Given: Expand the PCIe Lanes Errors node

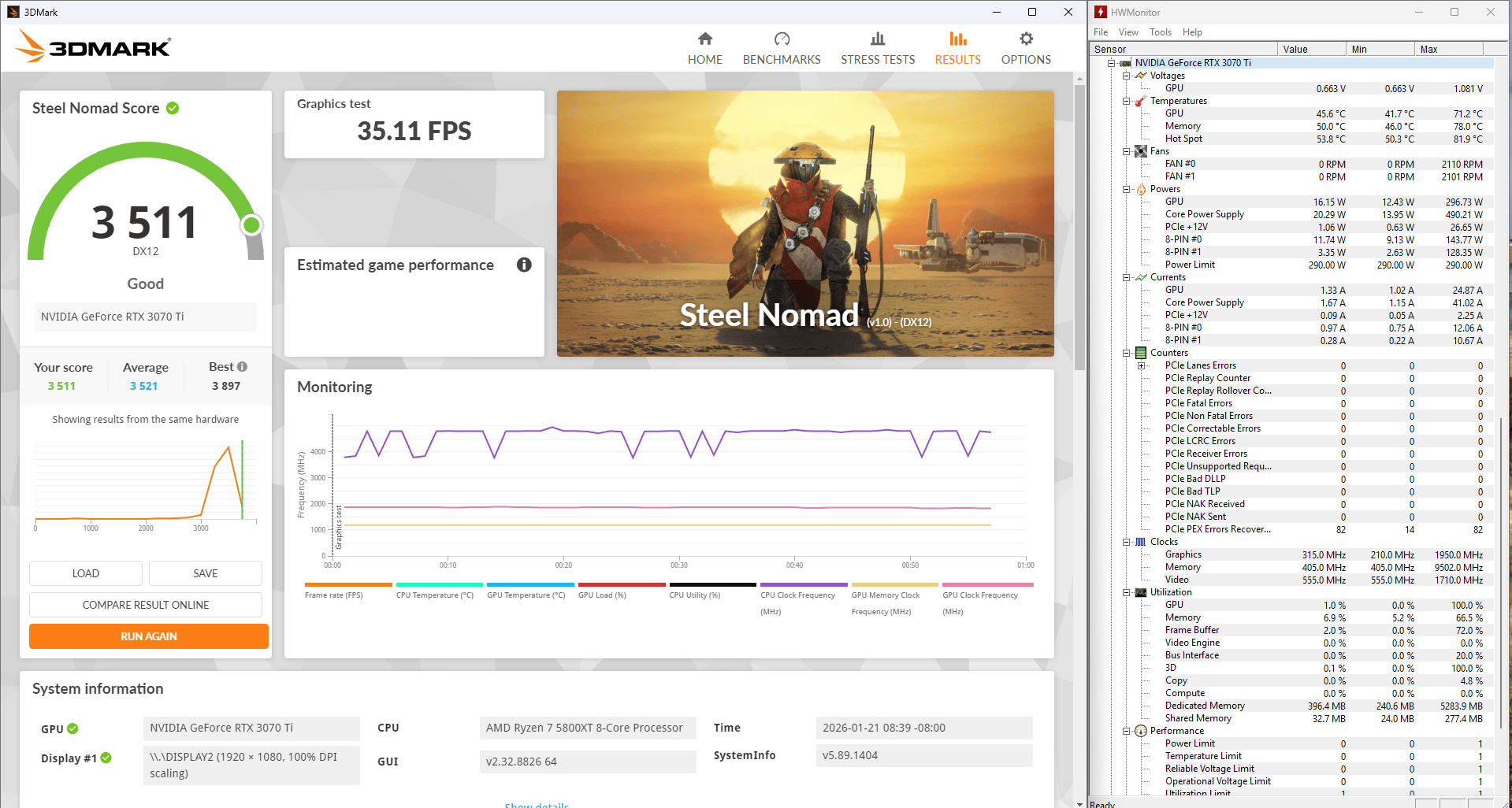Looking at the screenshot, I should (1142, 365).
